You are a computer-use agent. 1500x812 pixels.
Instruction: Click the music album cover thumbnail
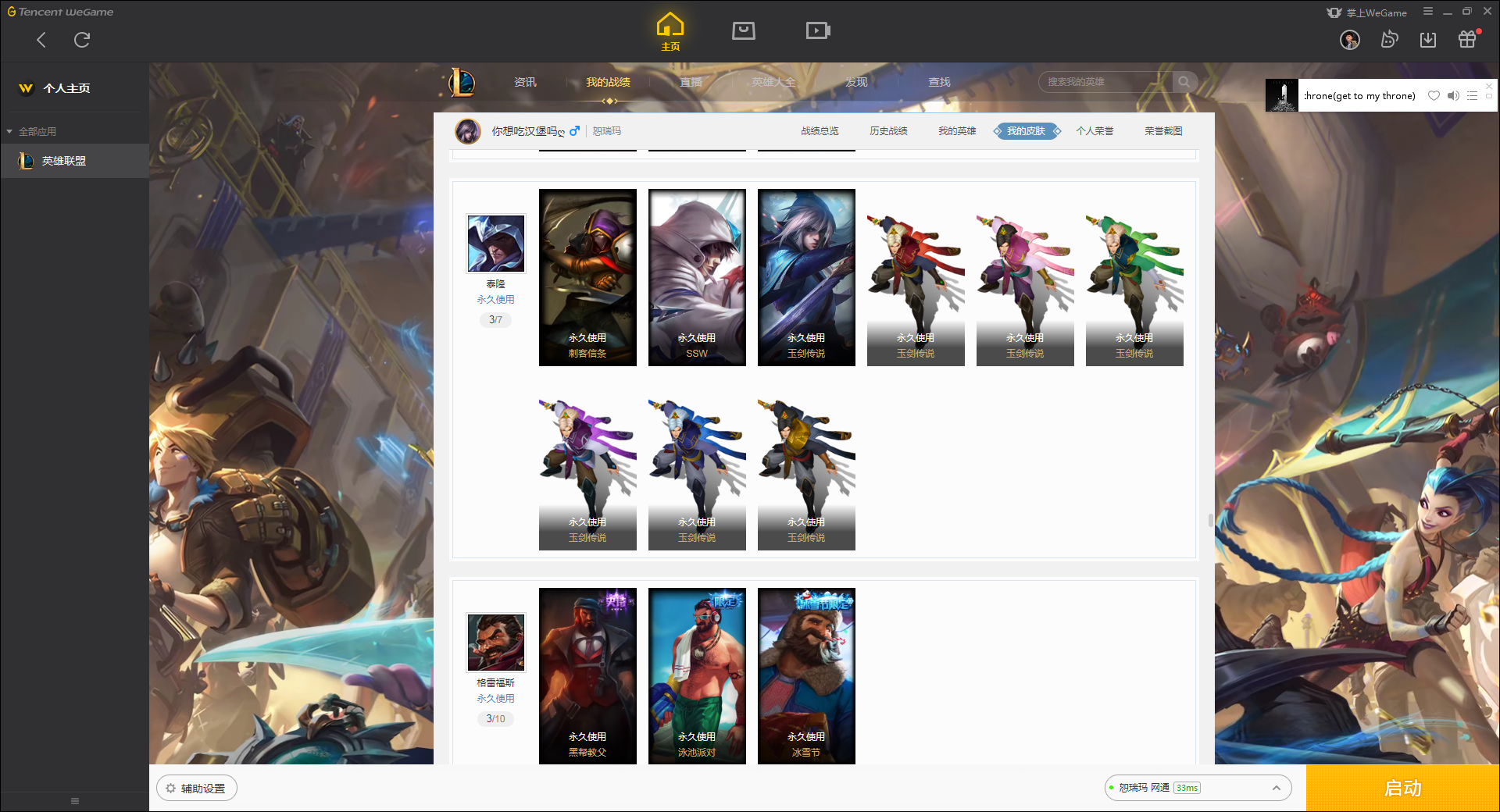pos(1282,95)
